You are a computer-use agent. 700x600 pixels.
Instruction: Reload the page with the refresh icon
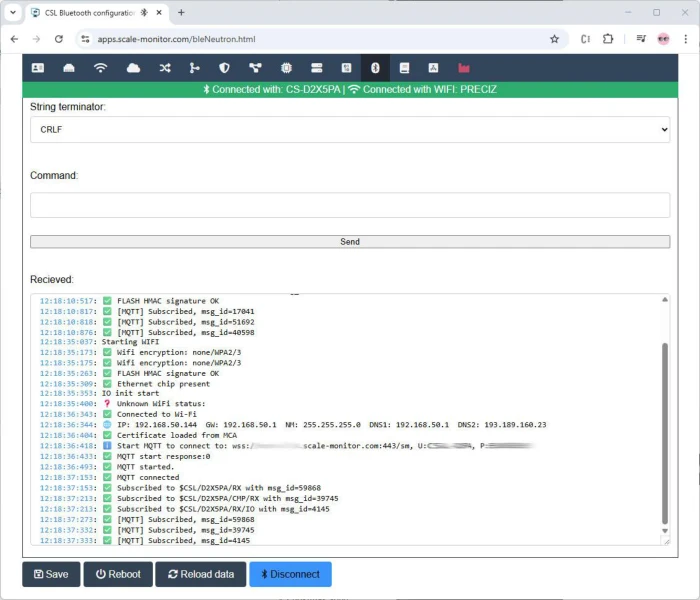click(58, 39)
